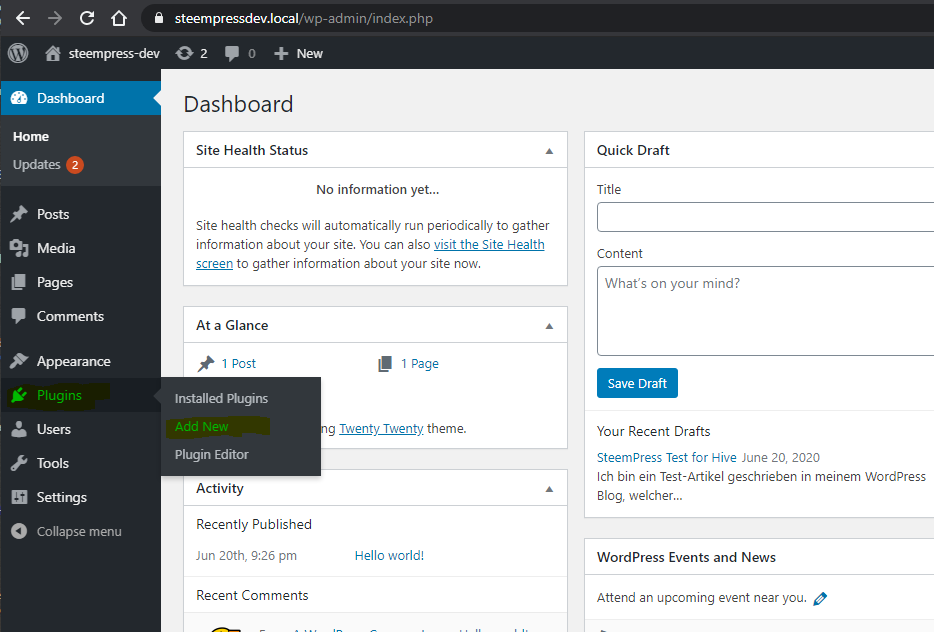Open the Hello world! post link
934x632 pixels.
(390, 555)
